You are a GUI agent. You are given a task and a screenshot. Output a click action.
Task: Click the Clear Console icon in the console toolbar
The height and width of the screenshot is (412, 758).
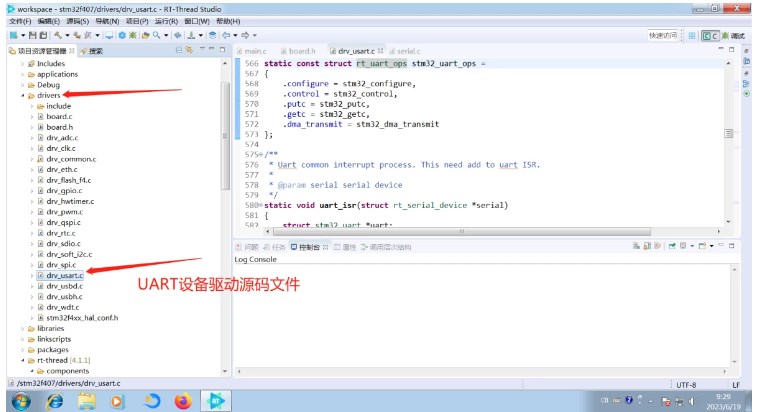[636, 246]
